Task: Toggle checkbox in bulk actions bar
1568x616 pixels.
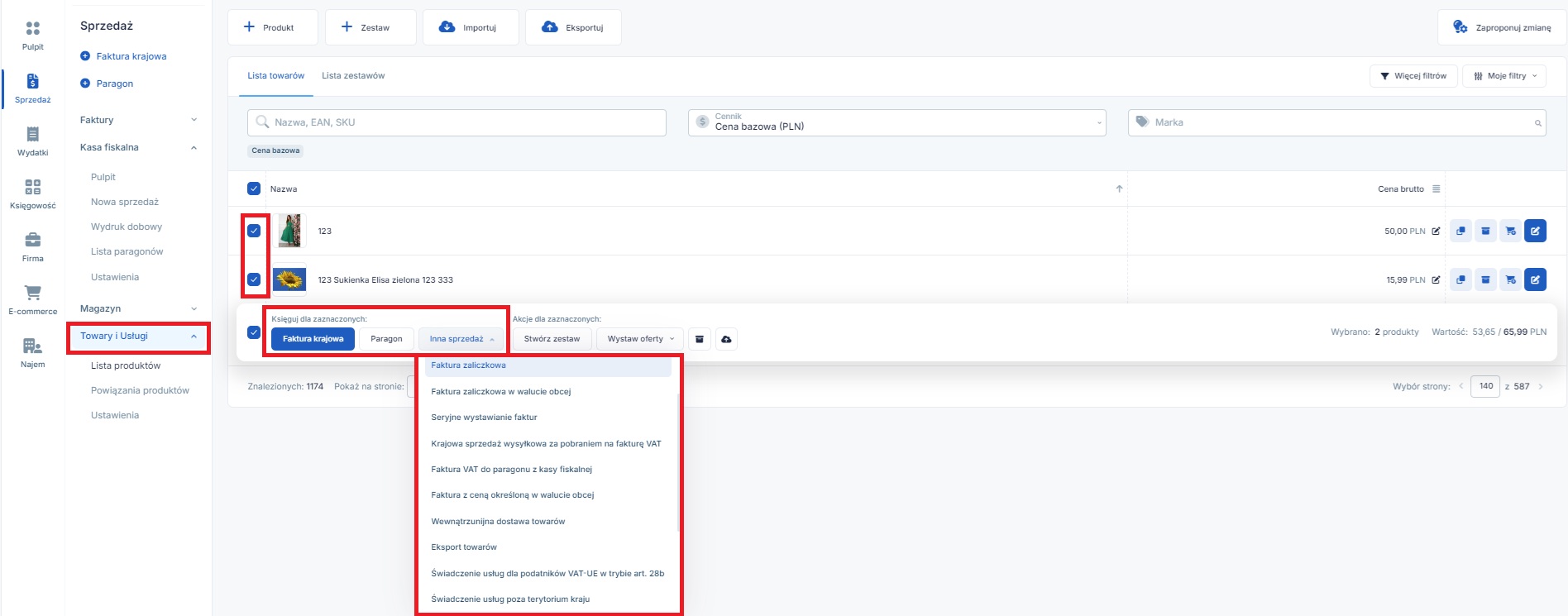Action: (x=254, y=332)
